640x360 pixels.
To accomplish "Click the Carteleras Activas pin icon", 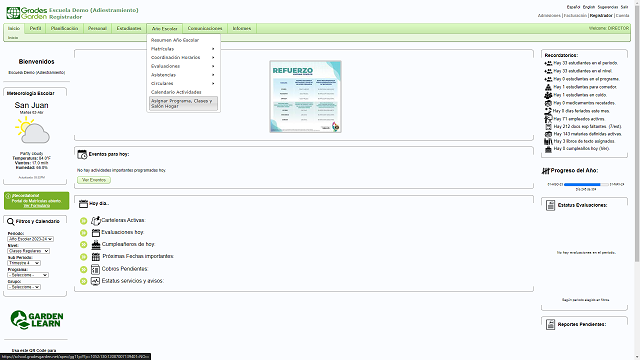I will (96, 221).
